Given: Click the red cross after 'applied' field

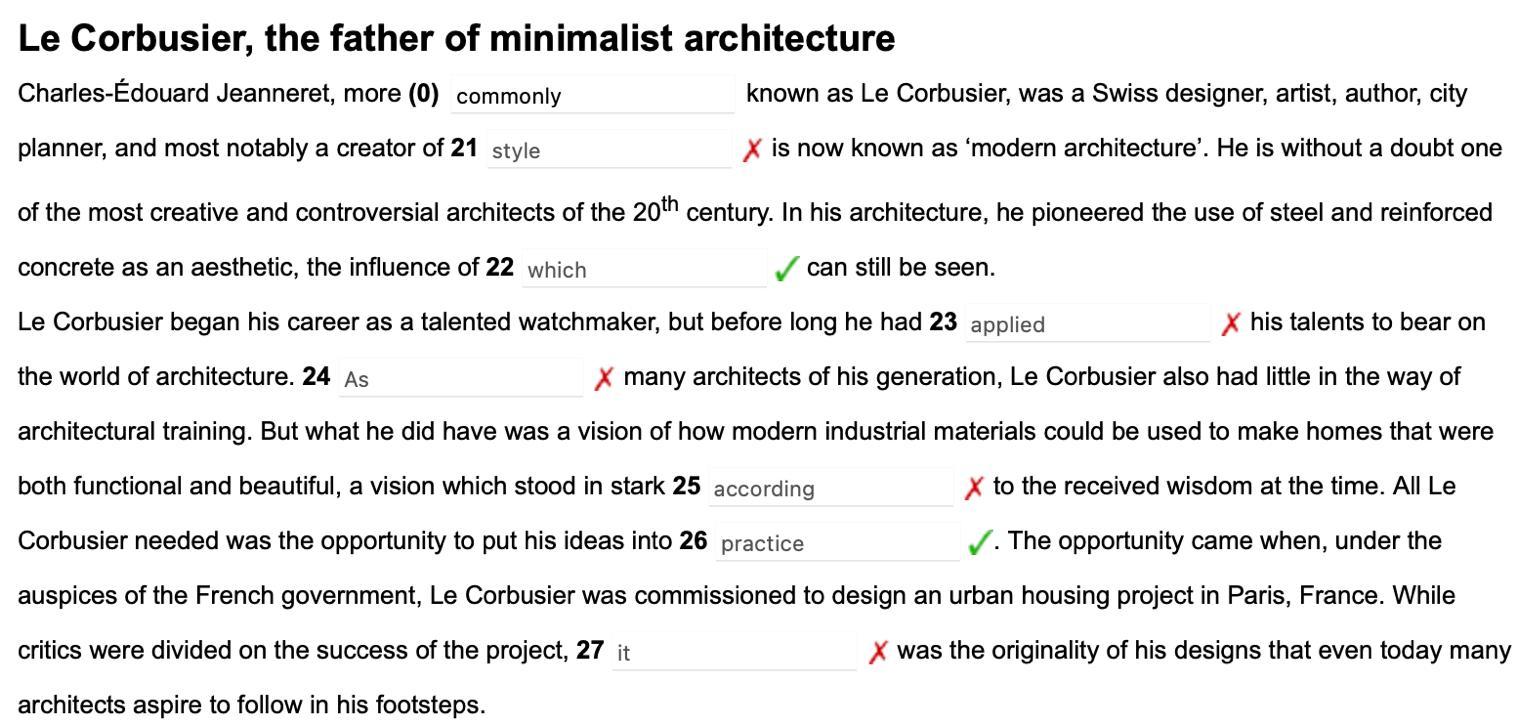Looking at the screenshot, I should pos(1231,323).
